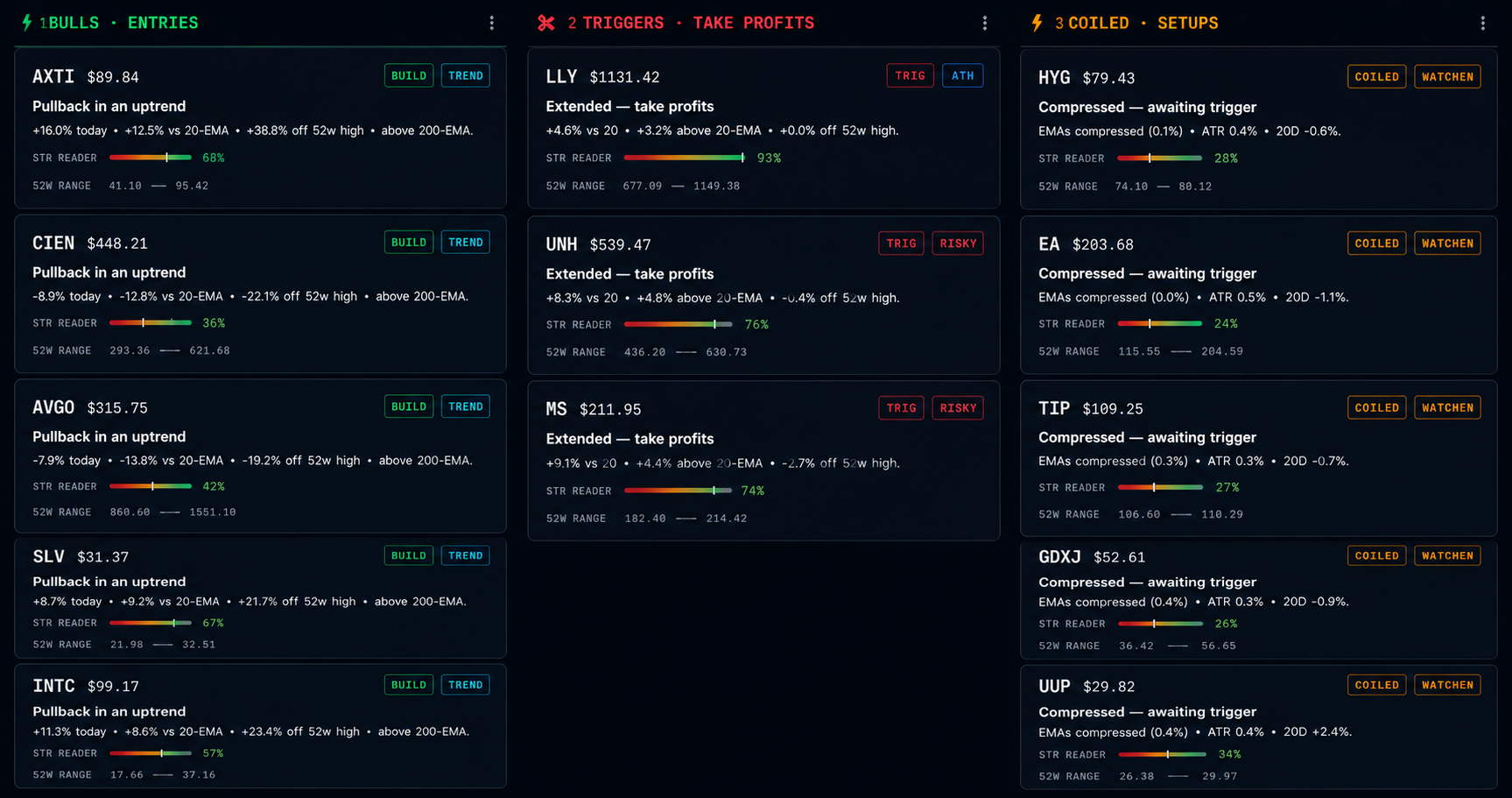Viewport: 1512px width, 798px height.
Task: Open the SLV ticker symbol
Action: click(x=48, y=556)
